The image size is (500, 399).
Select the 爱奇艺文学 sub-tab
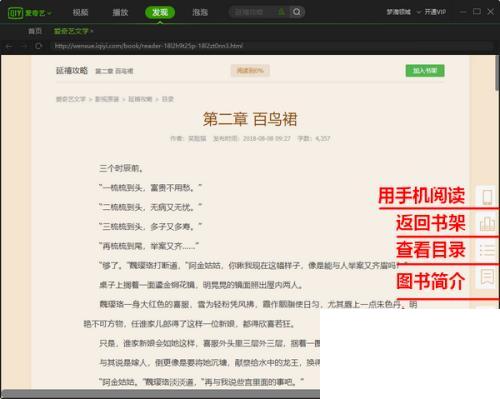(71, 31)
